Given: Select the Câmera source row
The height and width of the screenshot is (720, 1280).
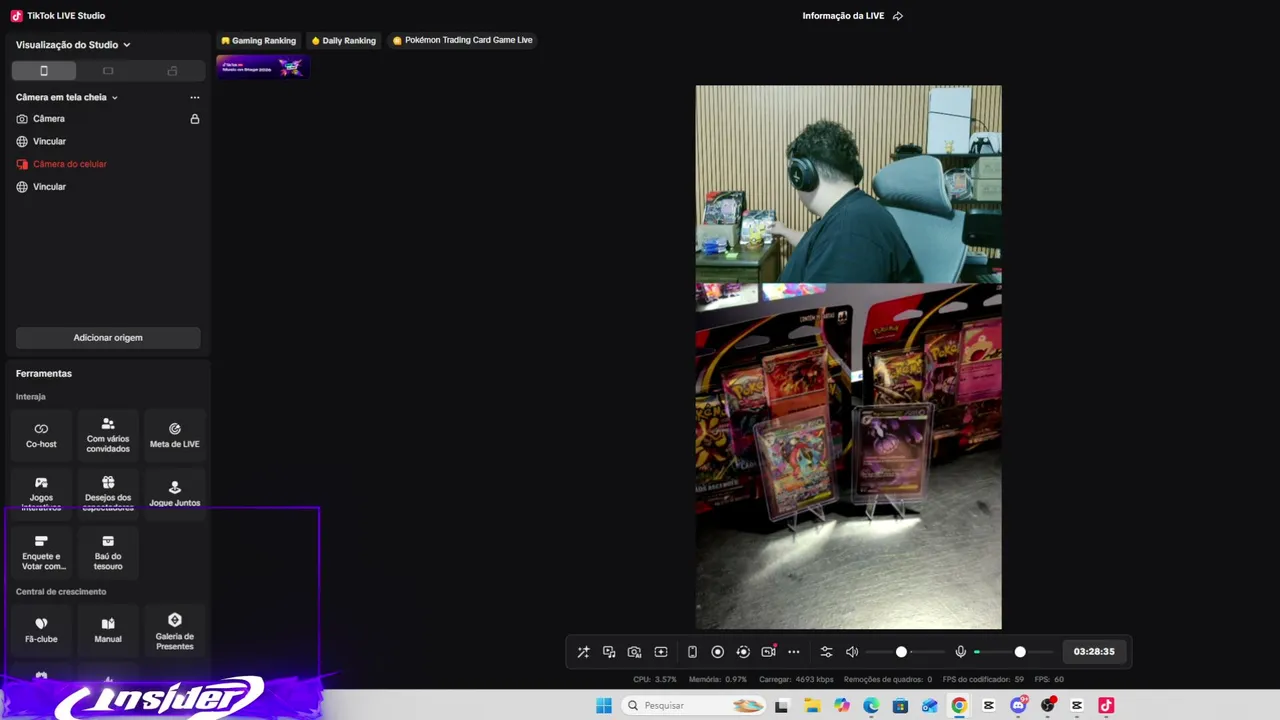Looking at the screenshot, I should coord(108,119).
